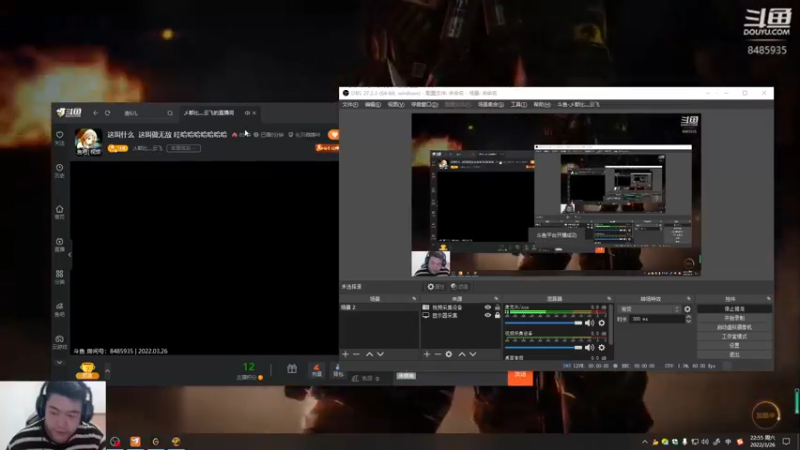
Task: Open the streamer avatar in Douyu room
Action: tap(88, 141)
